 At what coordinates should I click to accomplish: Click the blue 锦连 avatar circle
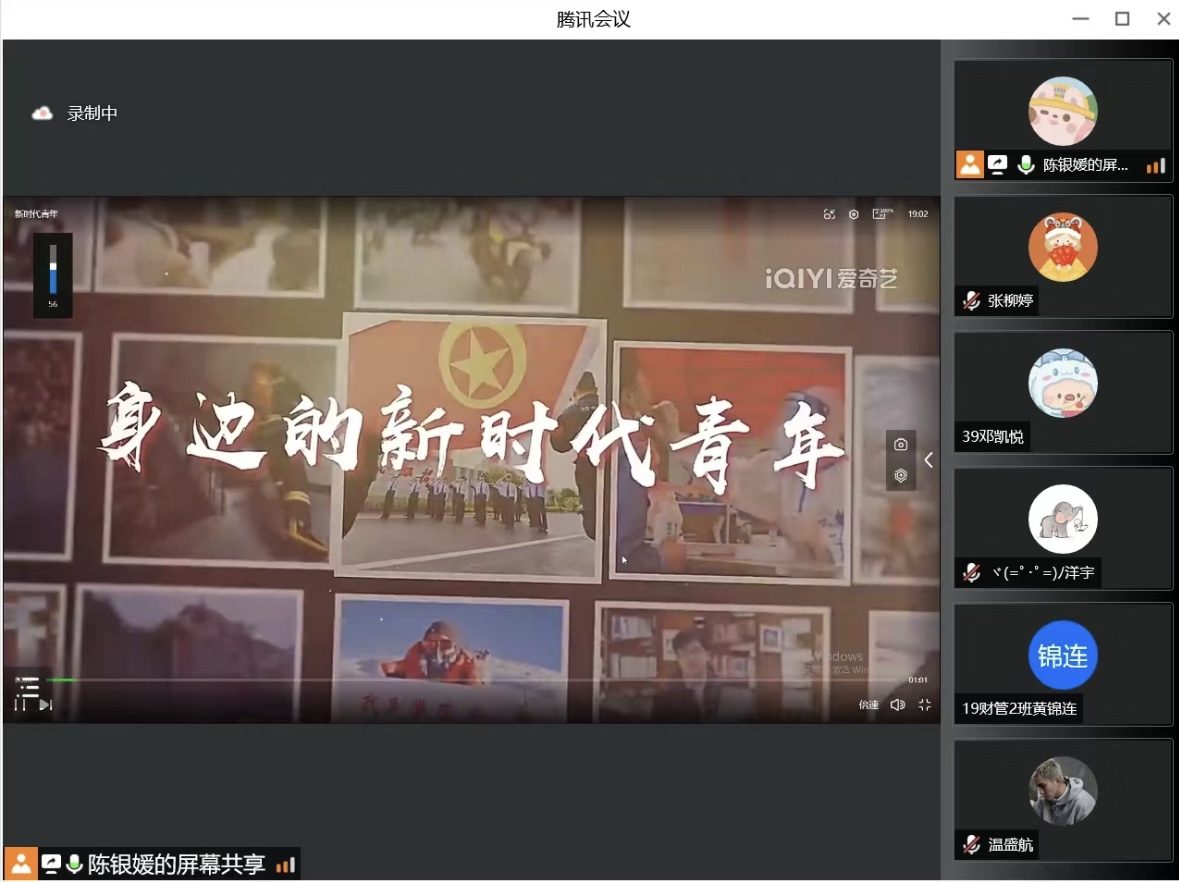1062,656
